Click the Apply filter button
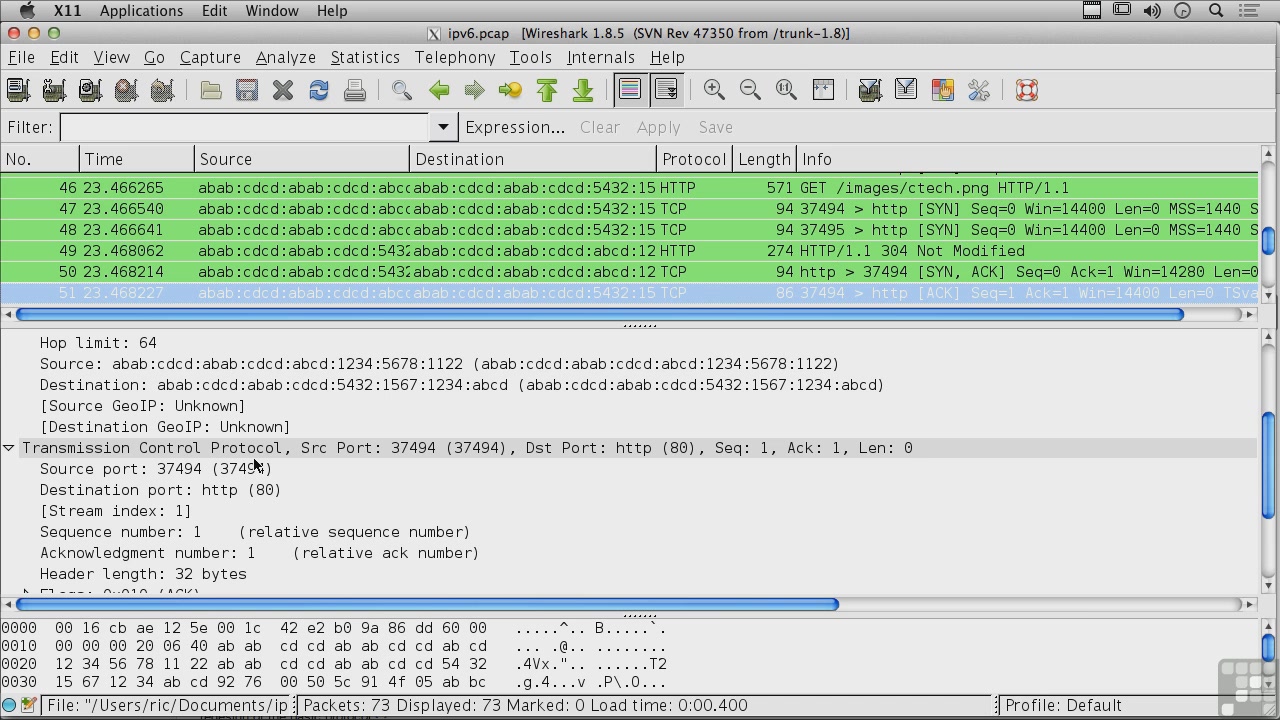 click(658, 127)
